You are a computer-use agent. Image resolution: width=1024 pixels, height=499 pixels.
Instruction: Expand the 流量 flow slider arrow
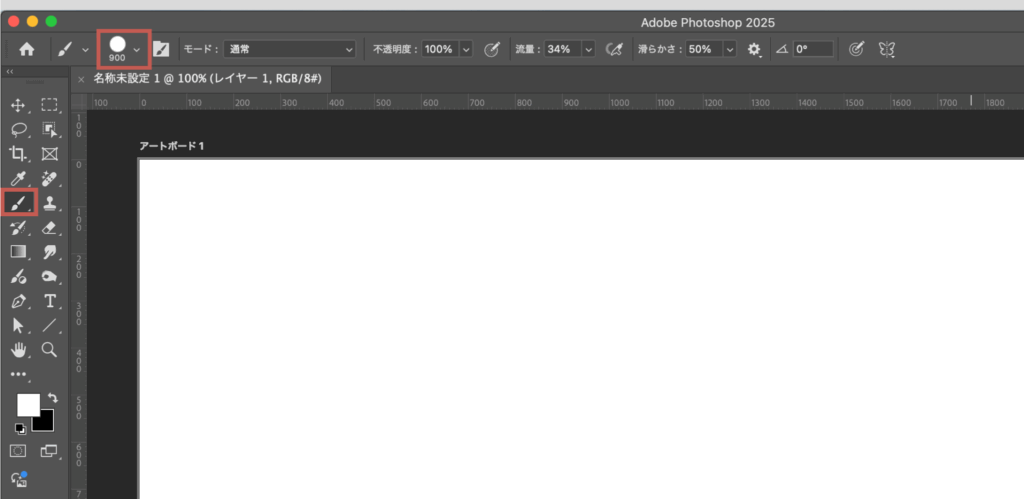588,49
